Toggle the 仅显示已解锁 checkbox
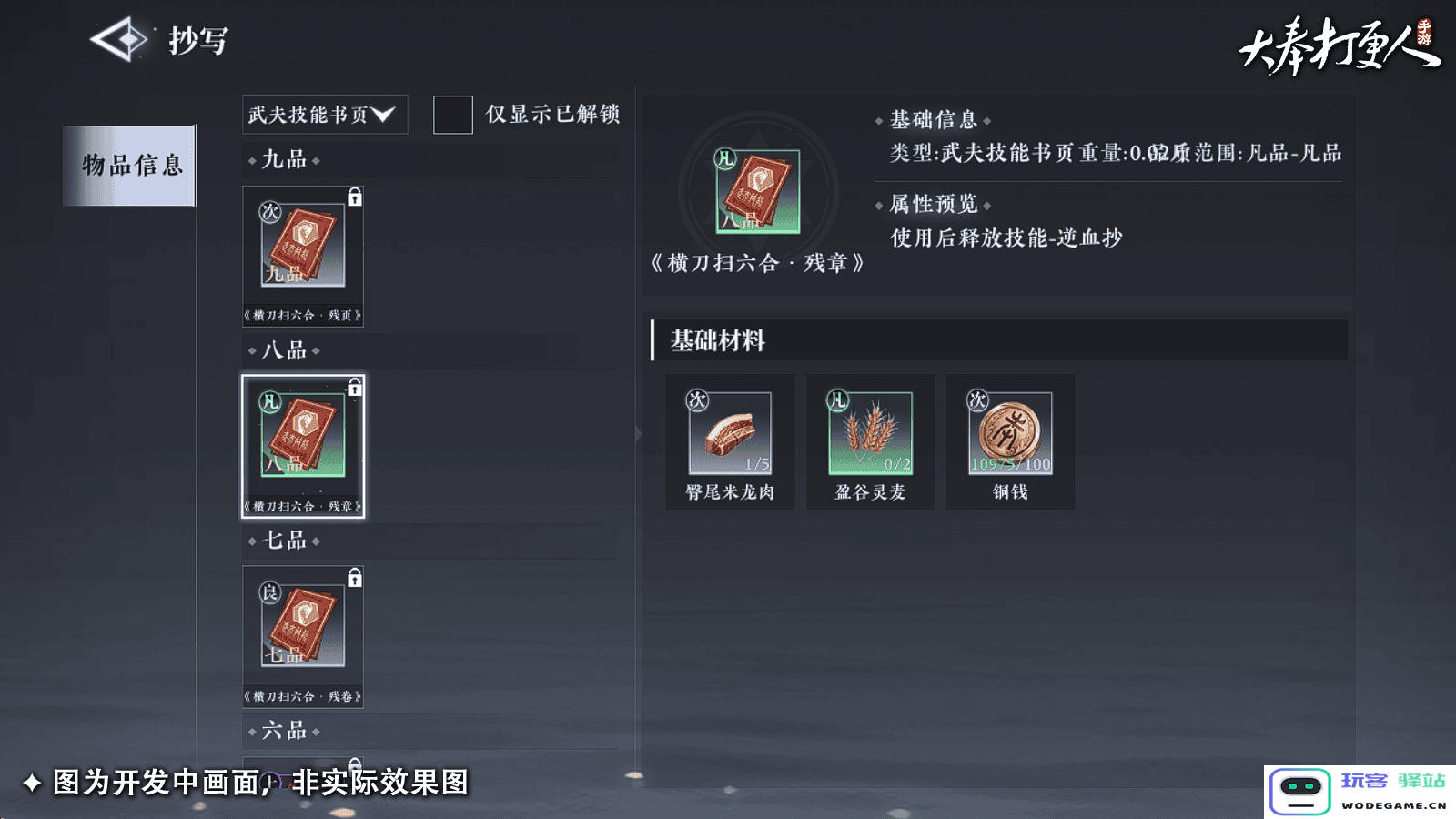 pos(452,115)
